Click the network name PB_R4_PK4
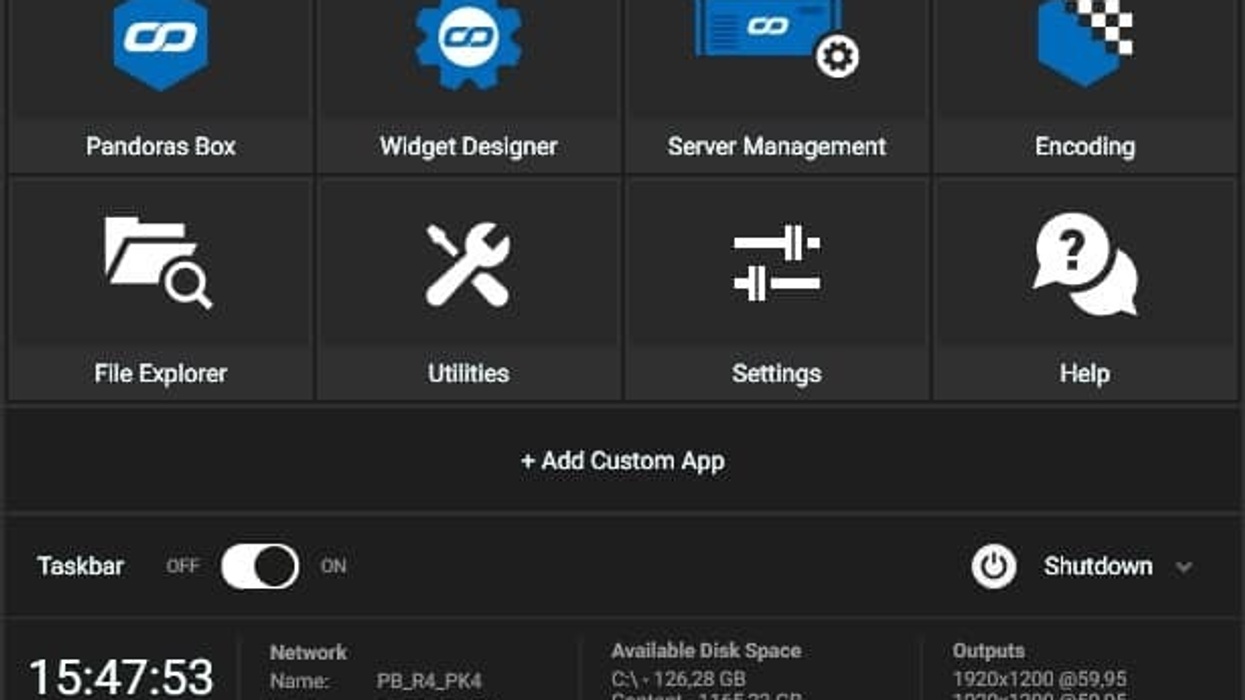This screenshot has height=700, width=1245. (x=429, y=682)
